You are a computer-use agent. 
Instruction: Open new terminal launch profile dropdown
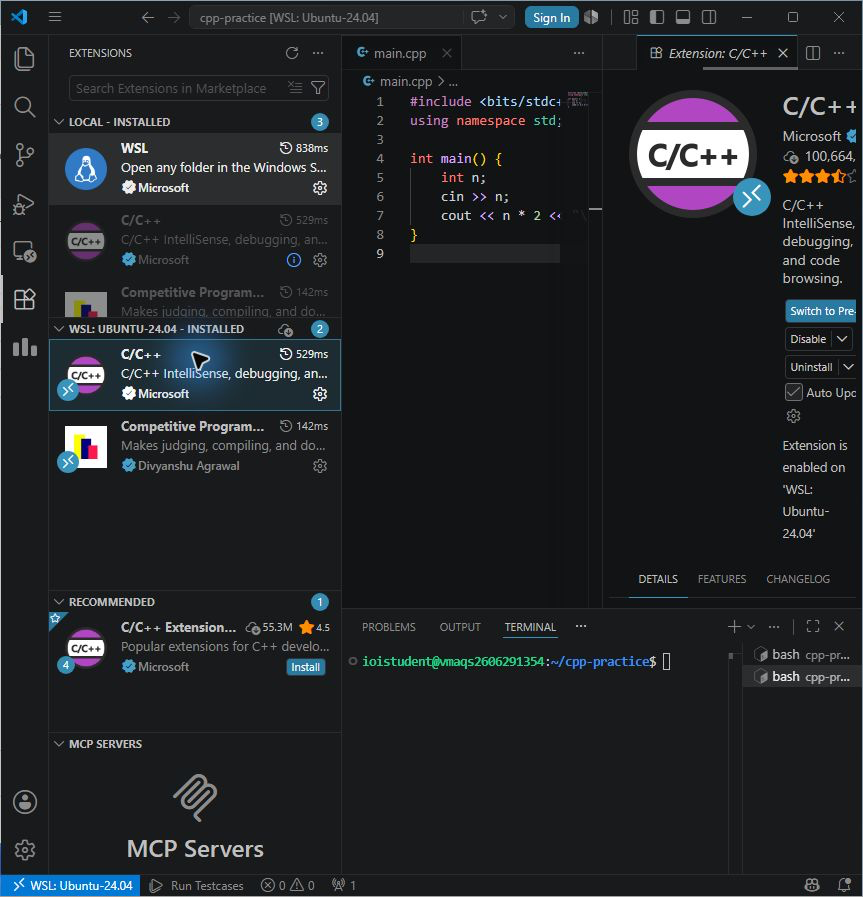point(751,627)
